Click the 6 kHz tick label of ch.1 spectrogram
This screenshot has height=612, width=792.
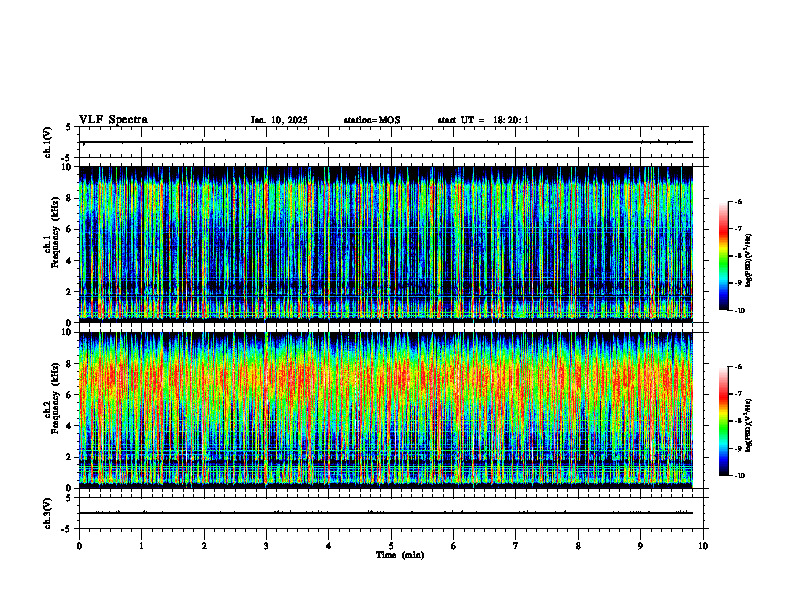pos(70,229)
